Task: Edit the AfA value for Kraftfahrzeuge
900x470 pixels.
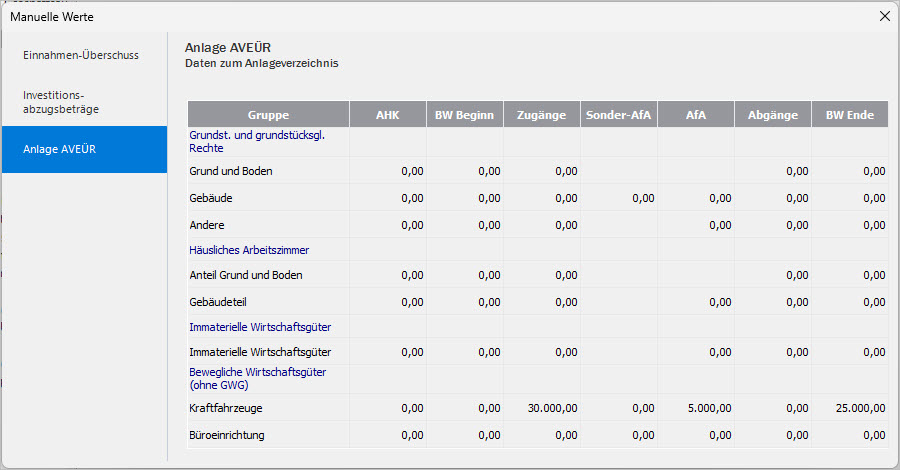Action: pyautogui.click(x=696, y=408)
